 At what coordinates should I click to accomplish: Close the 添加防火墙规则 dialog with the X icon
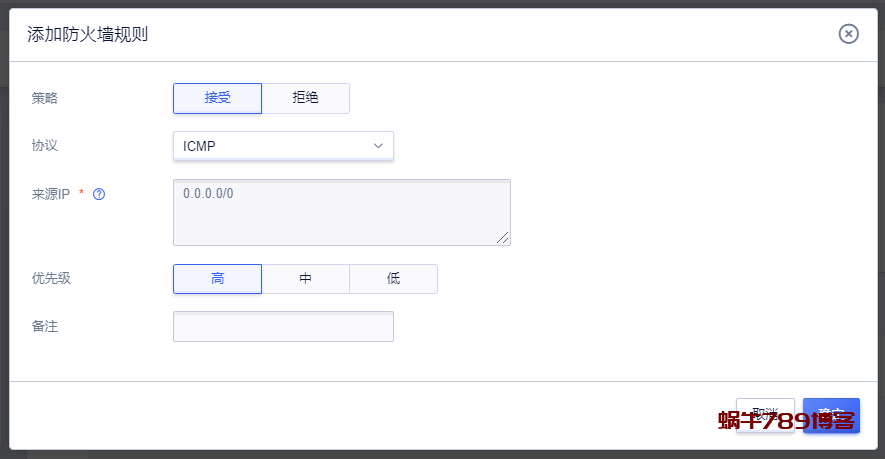click(848, 34)
